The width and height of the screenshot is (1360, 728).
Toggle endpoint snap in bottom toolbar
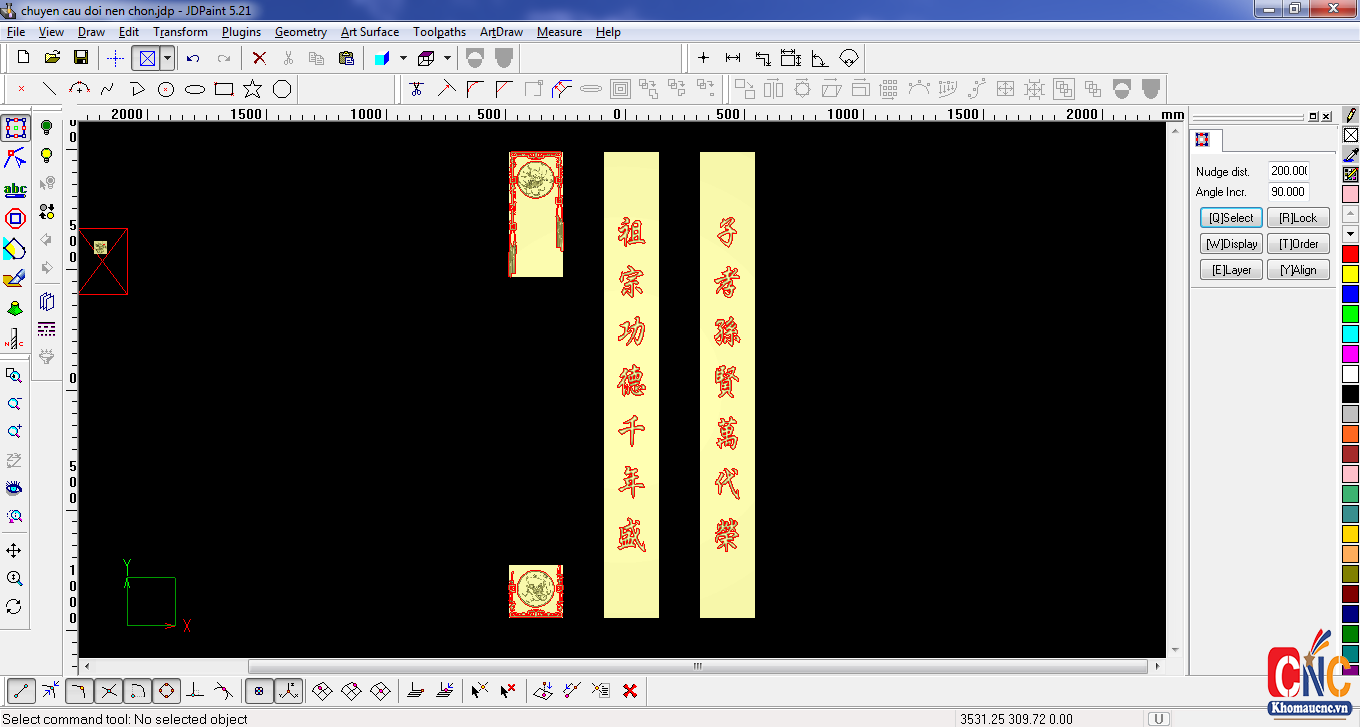pos(21,690)
